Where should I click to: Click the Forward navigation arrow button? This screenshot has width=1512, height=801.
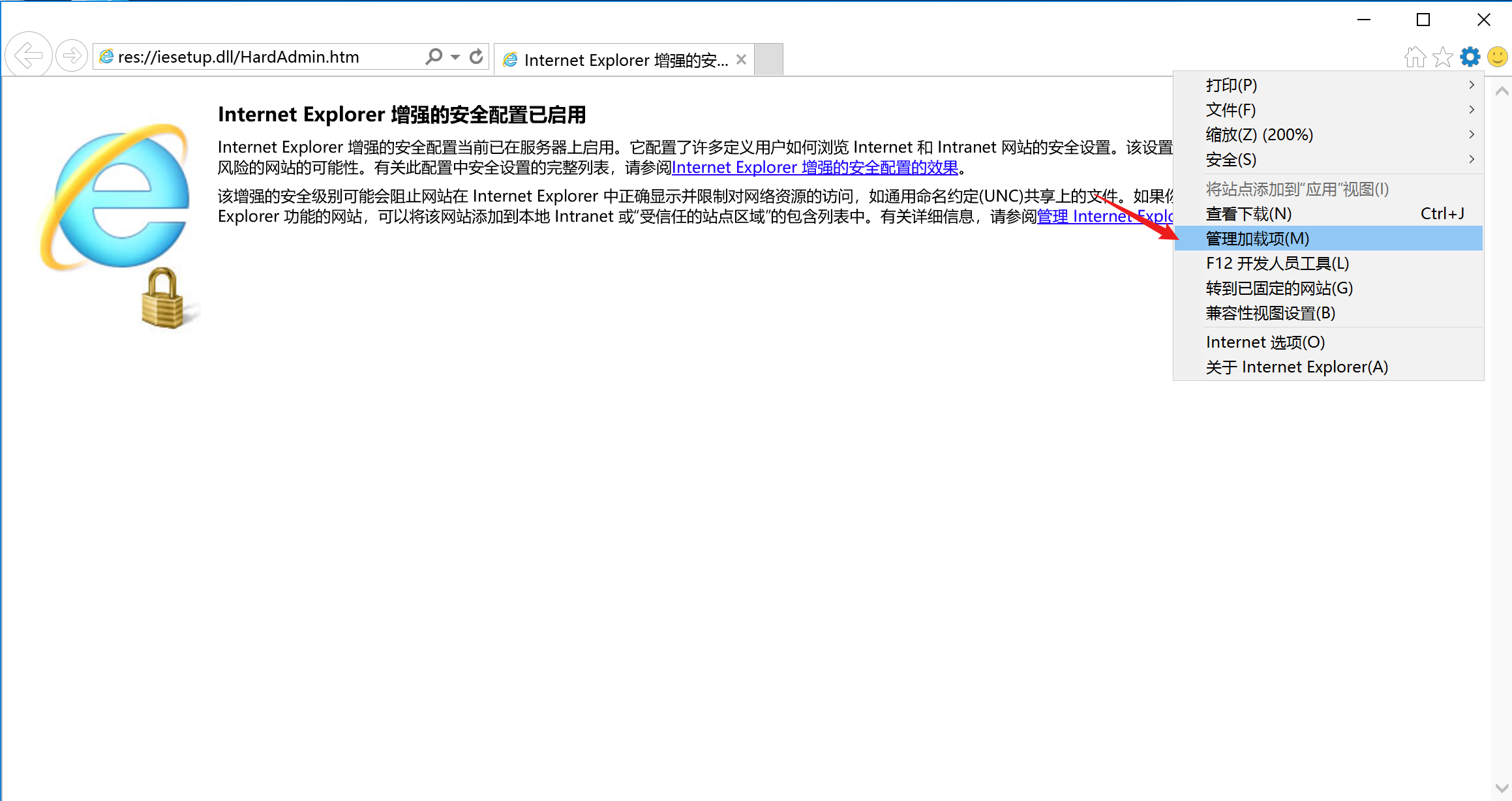pos(72,55)
